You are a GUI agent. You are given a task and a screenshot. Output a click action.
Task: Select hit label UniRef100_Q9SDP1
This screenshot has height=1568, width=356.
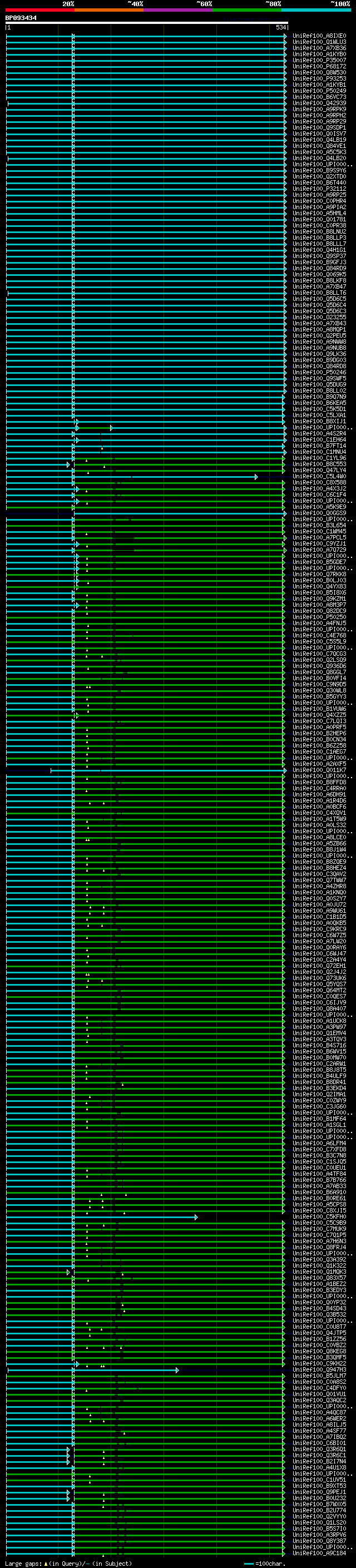point(319,128)
